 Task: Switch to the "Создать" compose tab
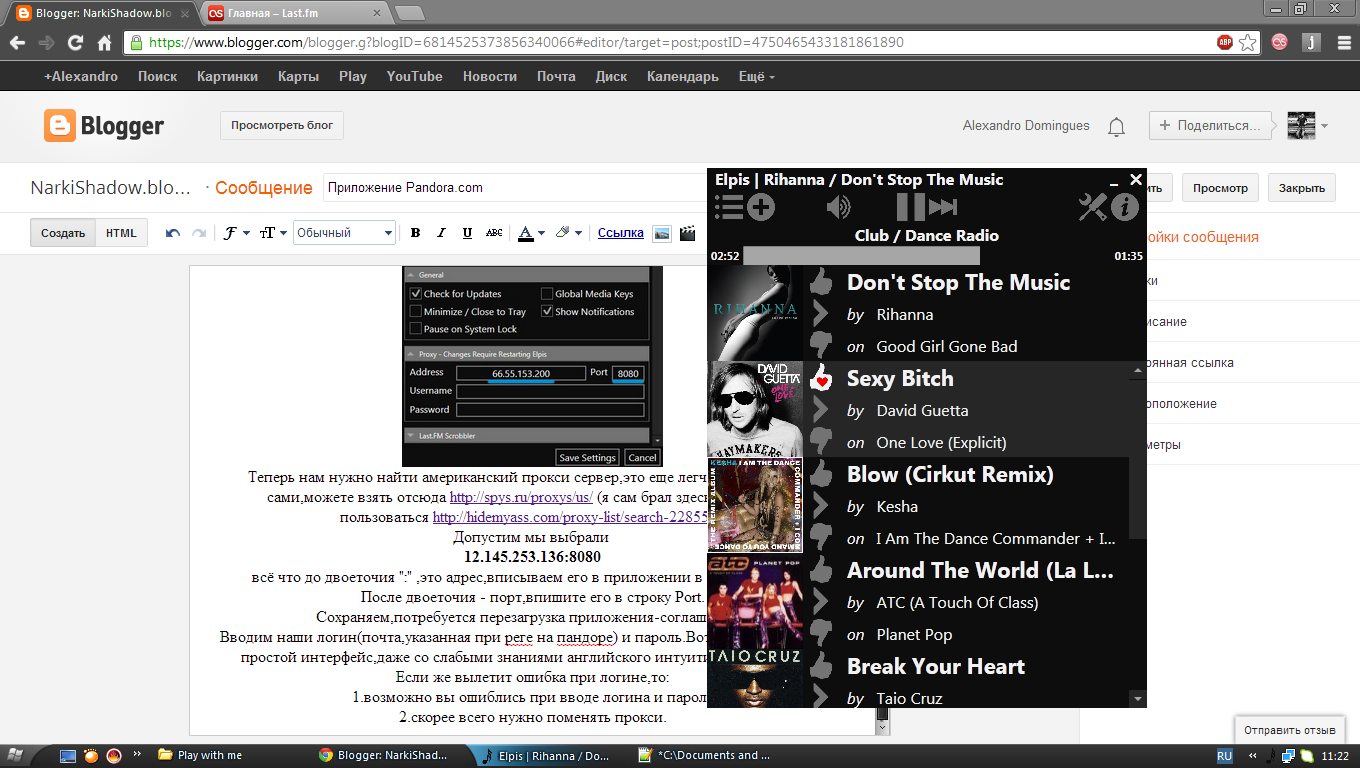(63, 233)
